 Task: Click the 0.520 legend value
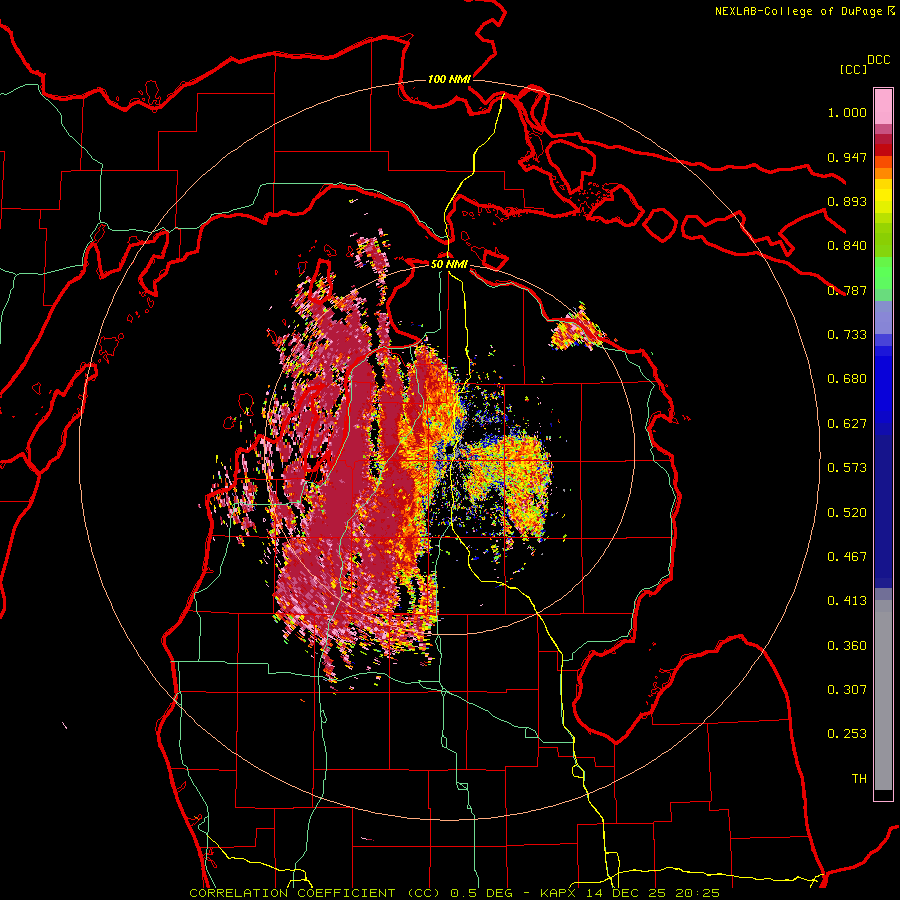847,513
